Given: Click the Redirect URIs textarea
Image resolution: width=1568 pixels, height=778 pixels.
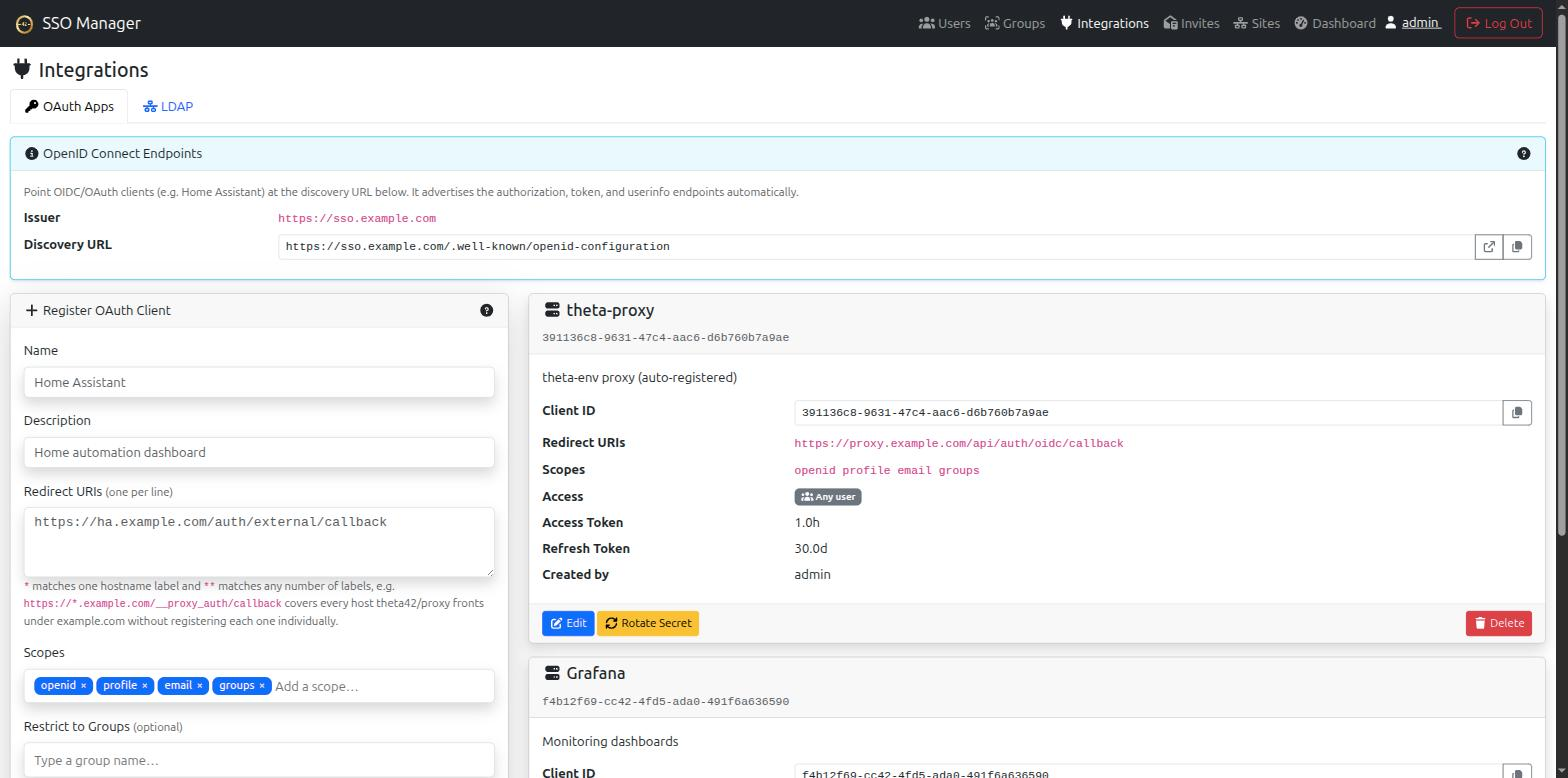Looking at the screenshot, I should tap(259, 542).
